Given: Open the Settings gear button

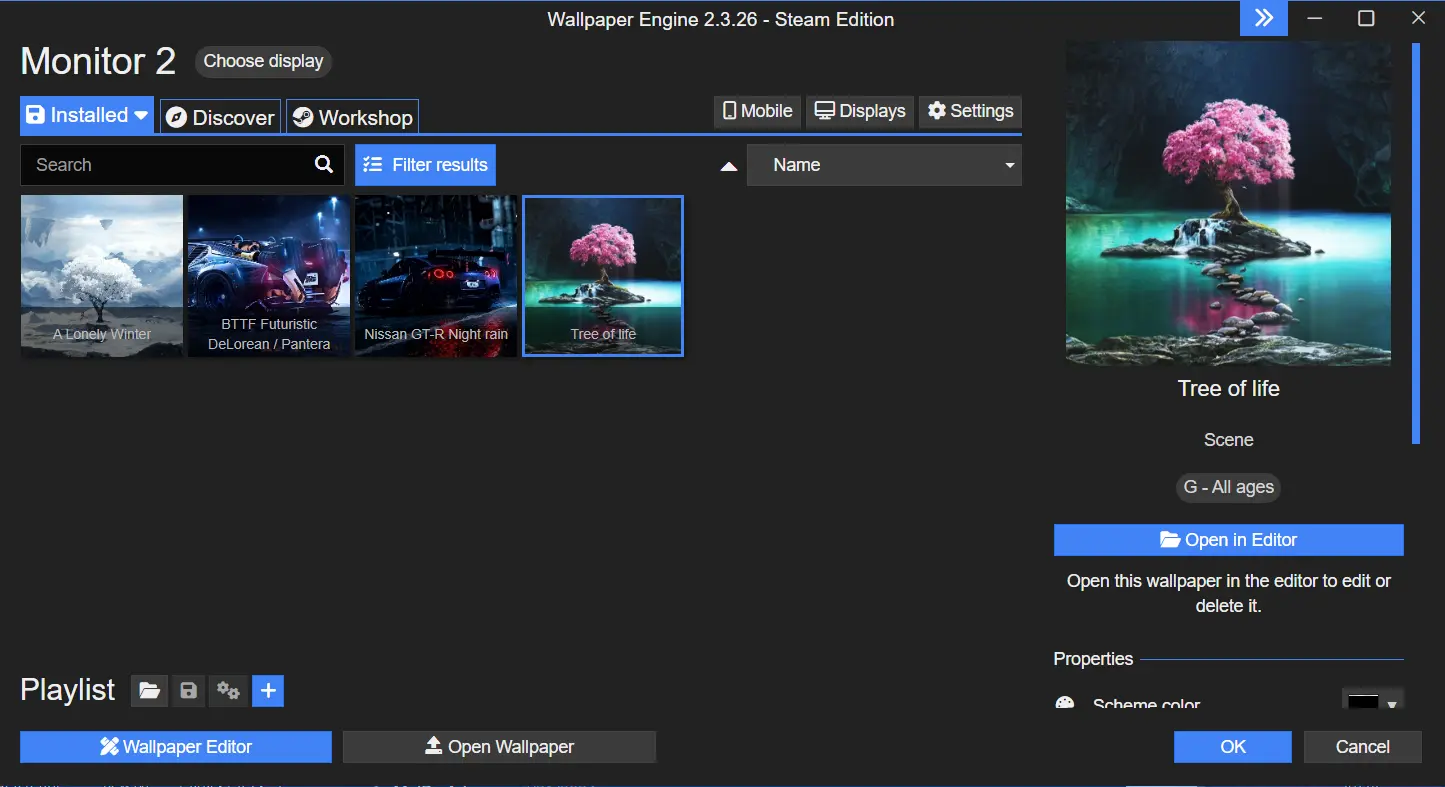Looking at the screenshot, I should pos(970,111).
